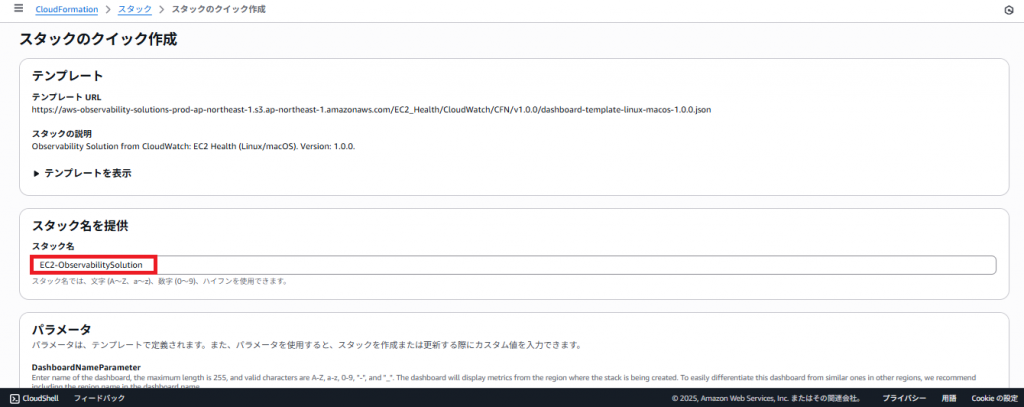Open the hamburger navigation menu
Image resolution: width=1024 pixels, height=407 pixels.
tap(18, 9)
